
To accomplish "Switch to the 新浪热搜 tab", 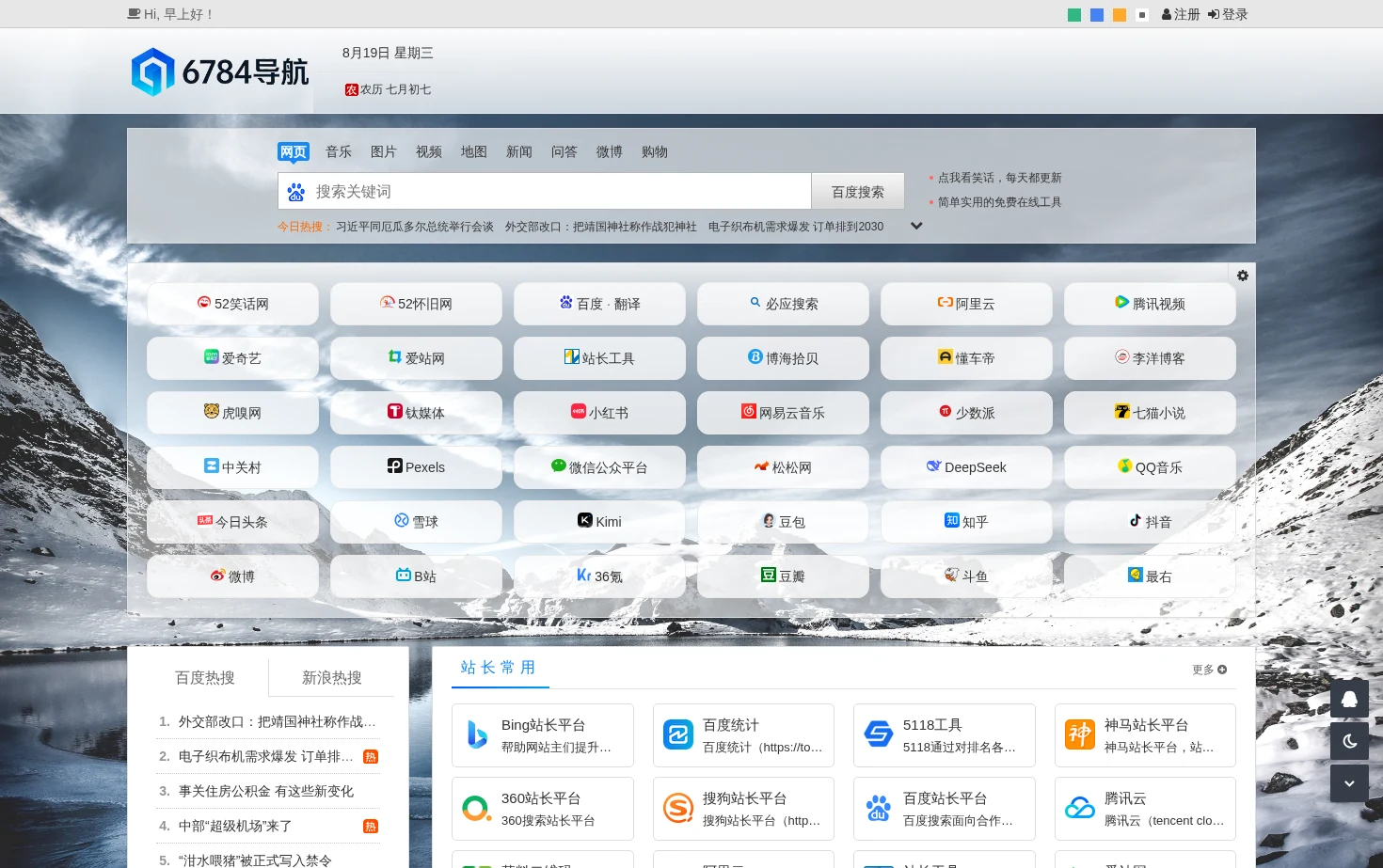I will pyautogui.click(x=331, y=677).
